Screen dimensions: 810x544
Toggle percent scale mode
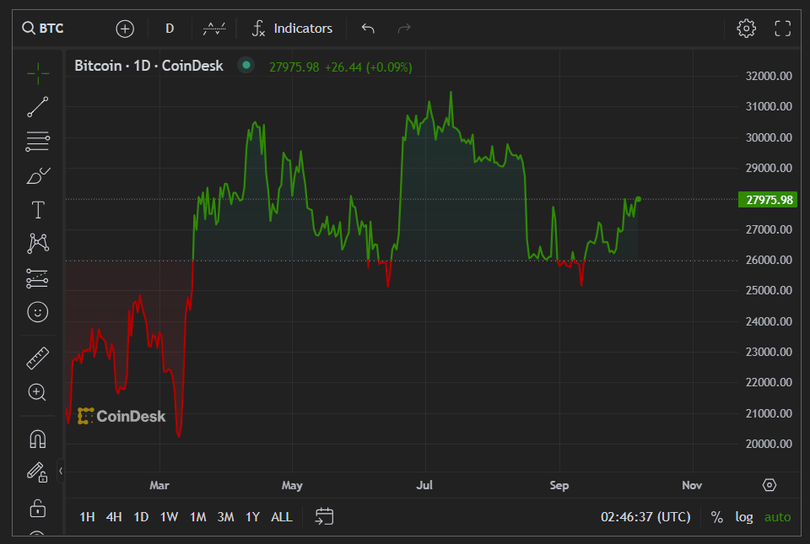click(x=717, y=517)
